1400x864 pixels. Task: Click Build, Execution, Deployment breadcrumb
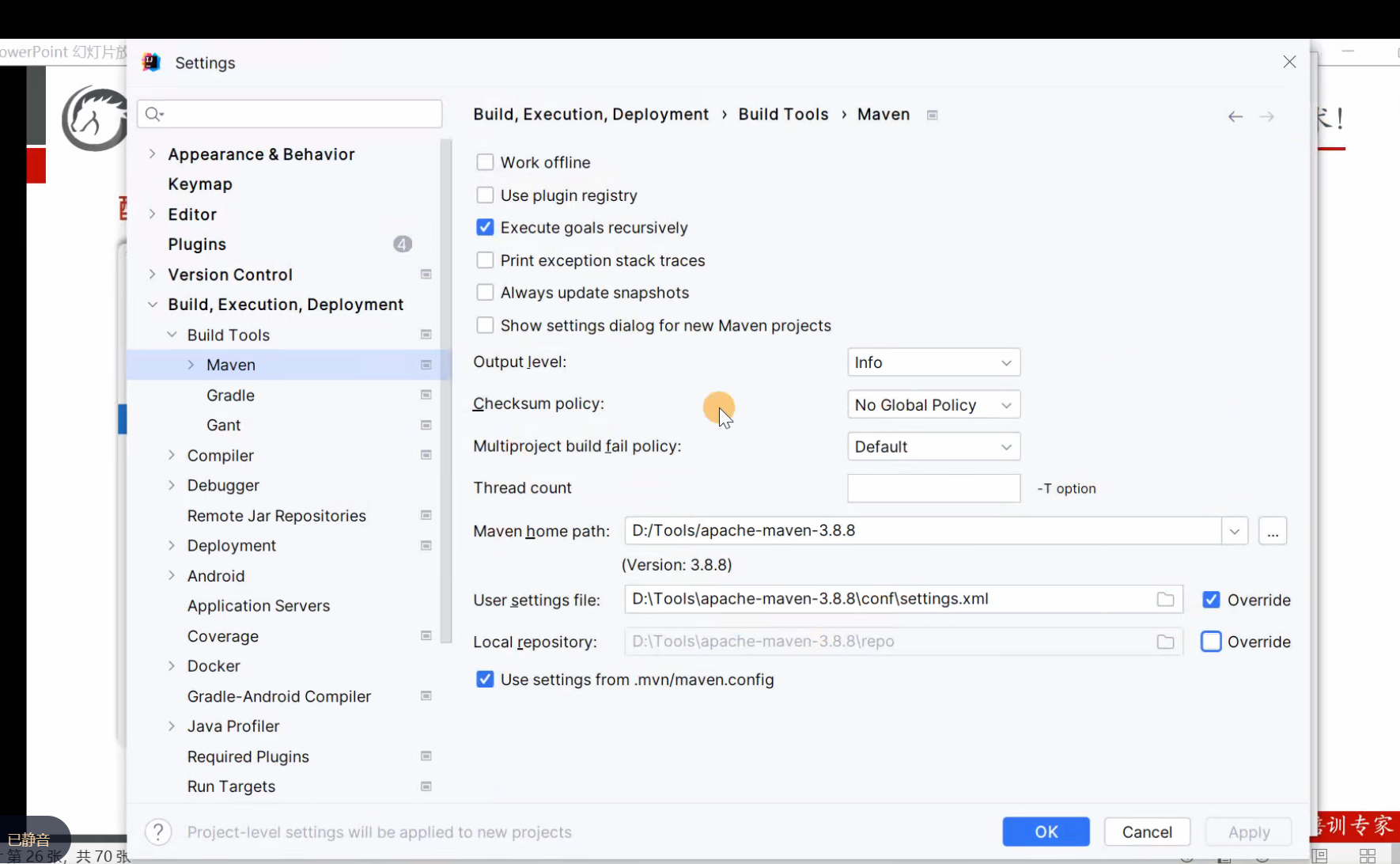pyautogui.click(x=591, y=115)
